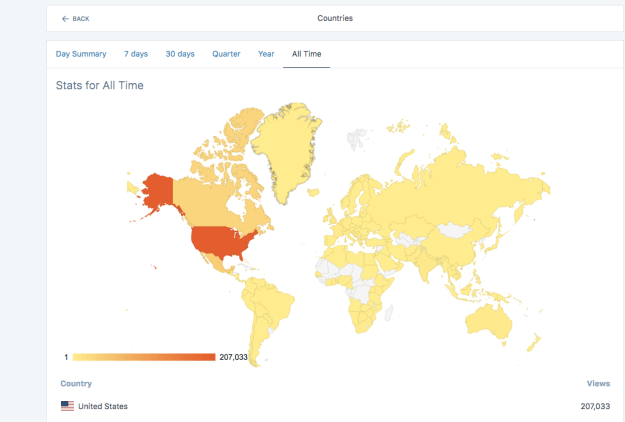Click the Country column header
625x422 pixels.
pos(76,383)
